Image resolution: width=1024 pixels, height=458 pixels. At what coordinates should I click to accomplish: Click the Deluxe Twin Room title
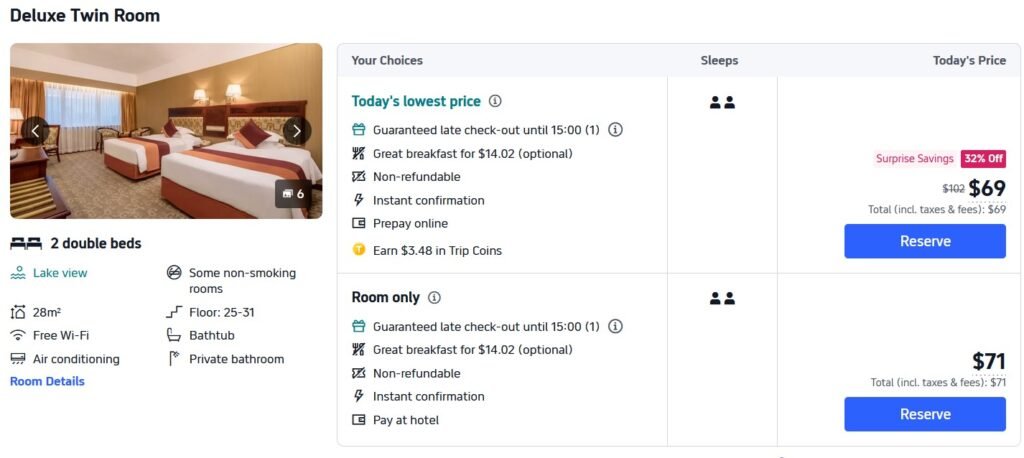coord(85,16)
